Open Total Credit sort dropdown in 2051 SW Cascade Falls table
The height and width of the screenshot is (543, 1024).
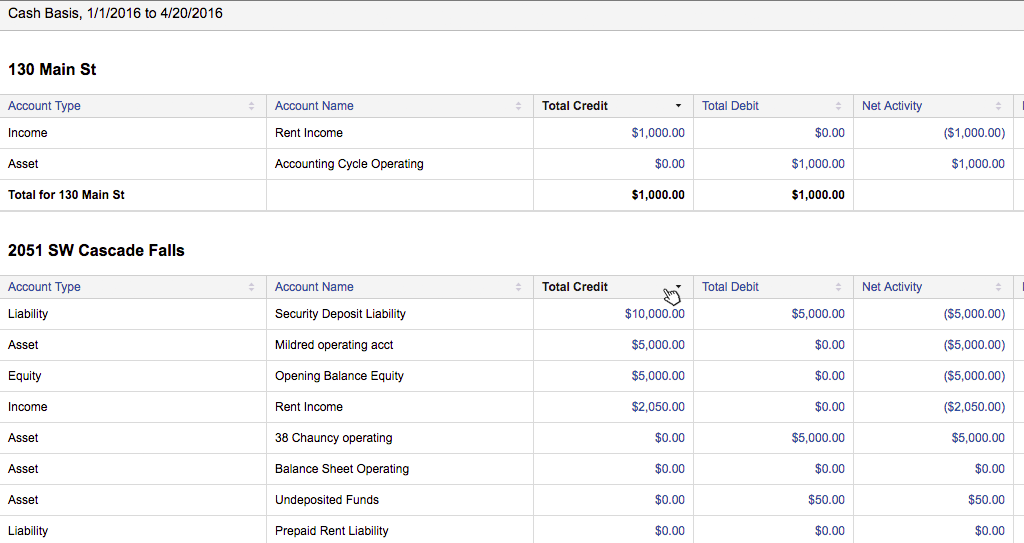click(678, 287)
